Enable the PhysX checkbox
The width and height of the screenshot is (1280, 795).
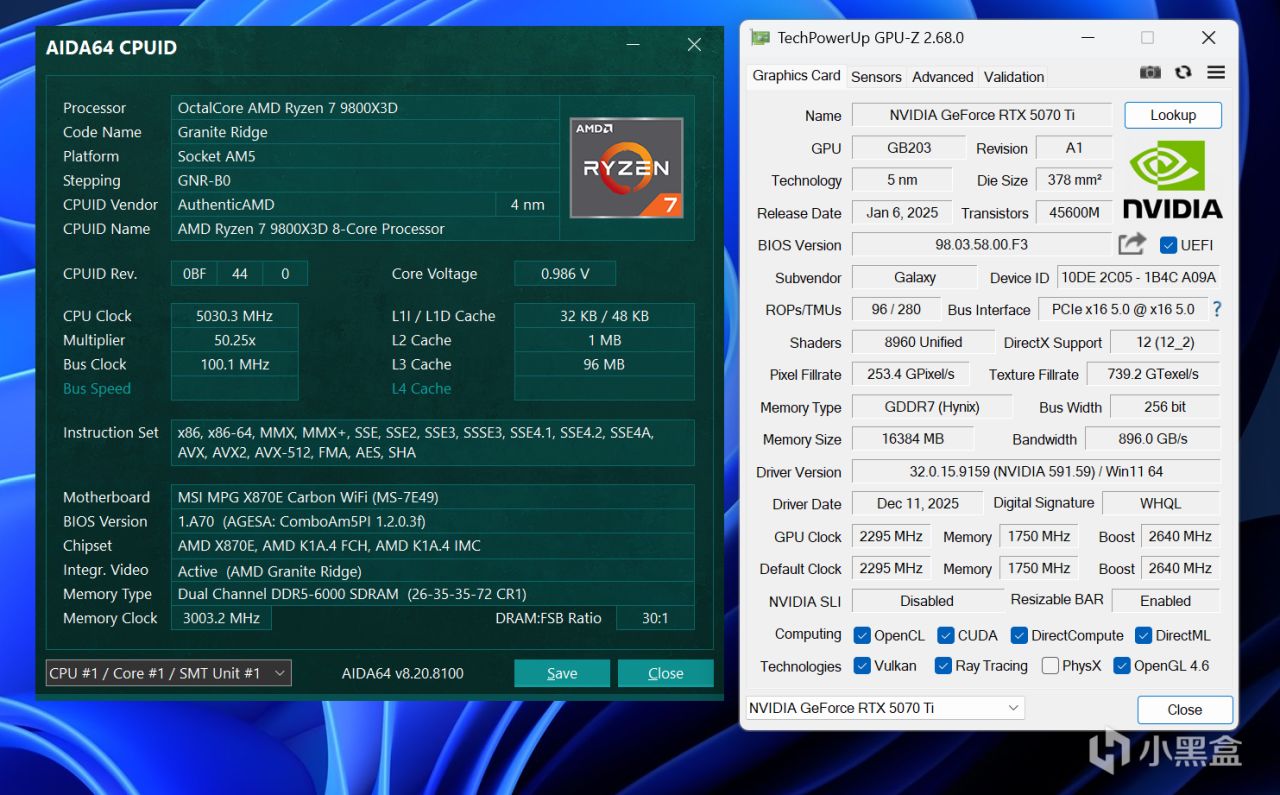(1050, 666)
